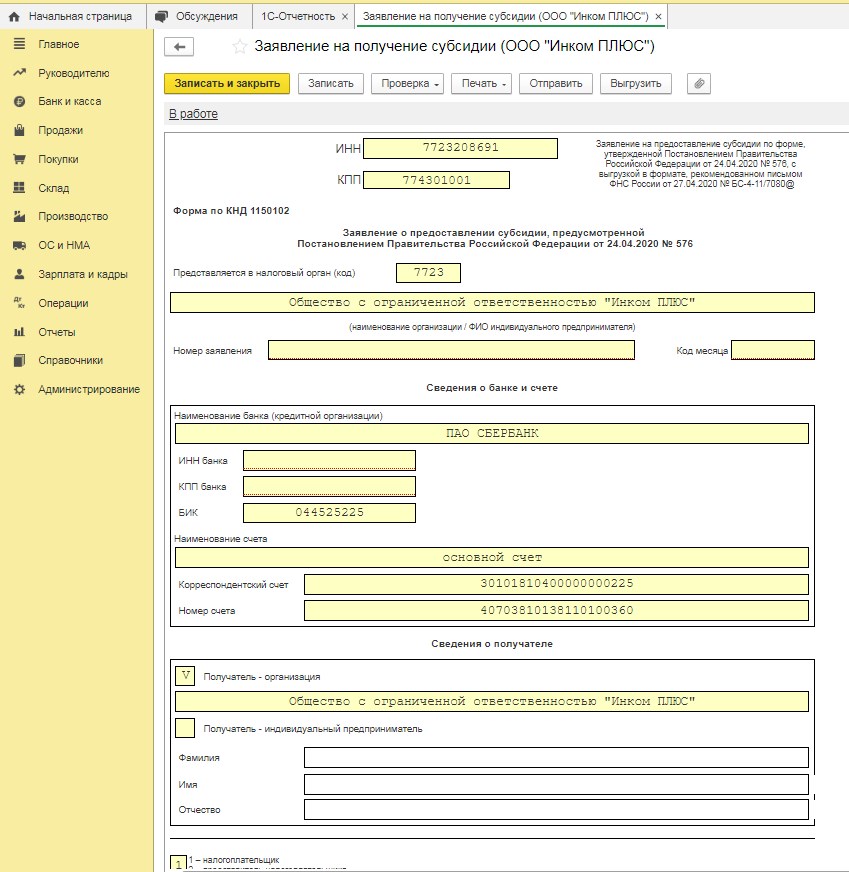The width and height of the screenshot is (849, 872).
Task: Click the Производство factory icon
Action: pos(19,216)
